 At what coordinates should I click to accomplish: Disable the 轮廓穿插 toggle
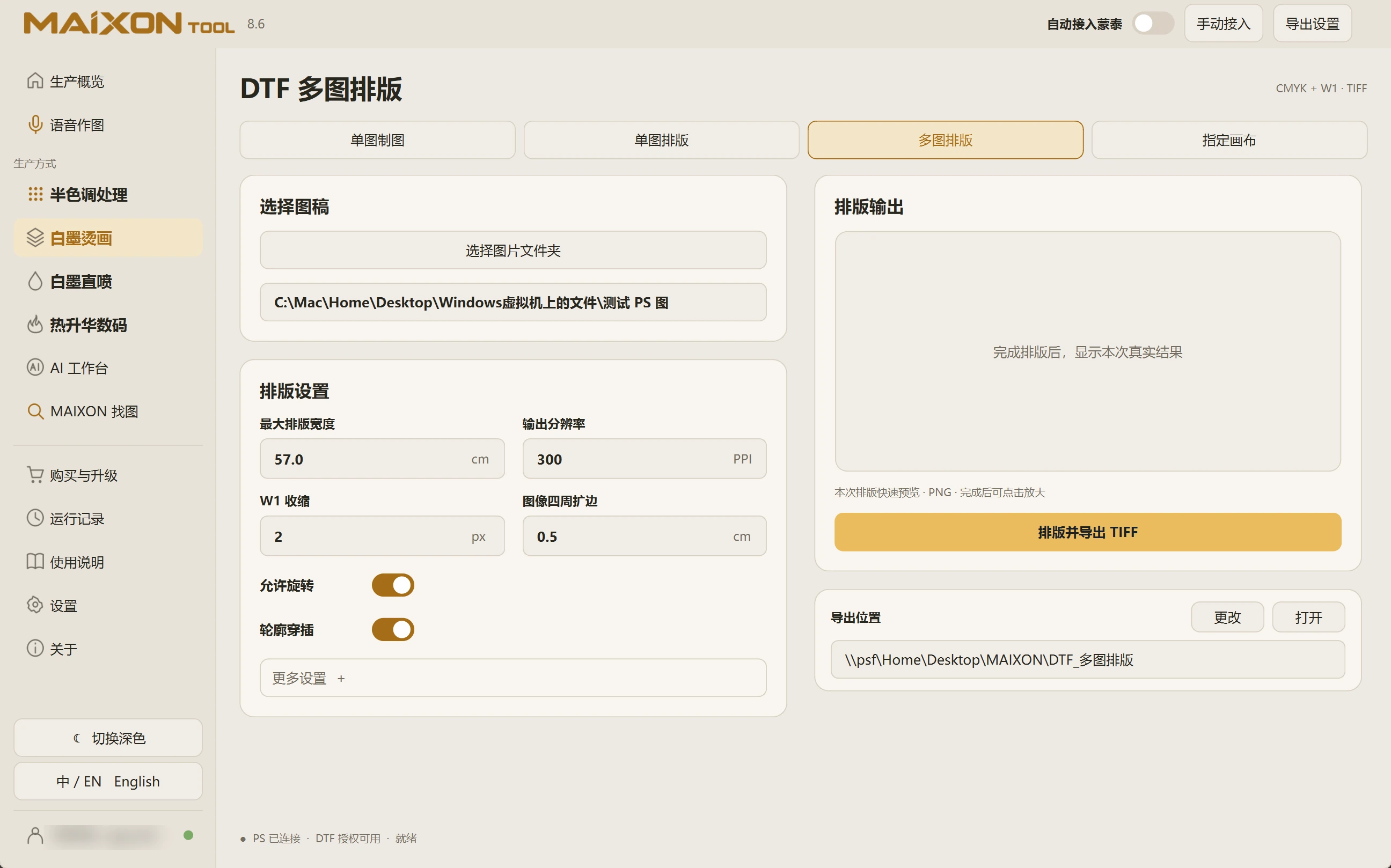(x=393, y=629)
